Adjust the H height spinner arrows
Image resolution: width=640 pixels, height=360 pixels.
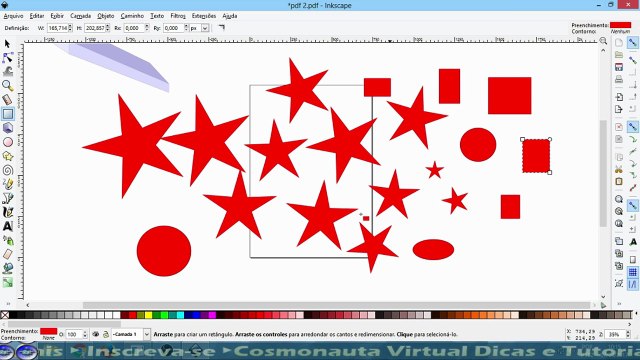[107, 28]
